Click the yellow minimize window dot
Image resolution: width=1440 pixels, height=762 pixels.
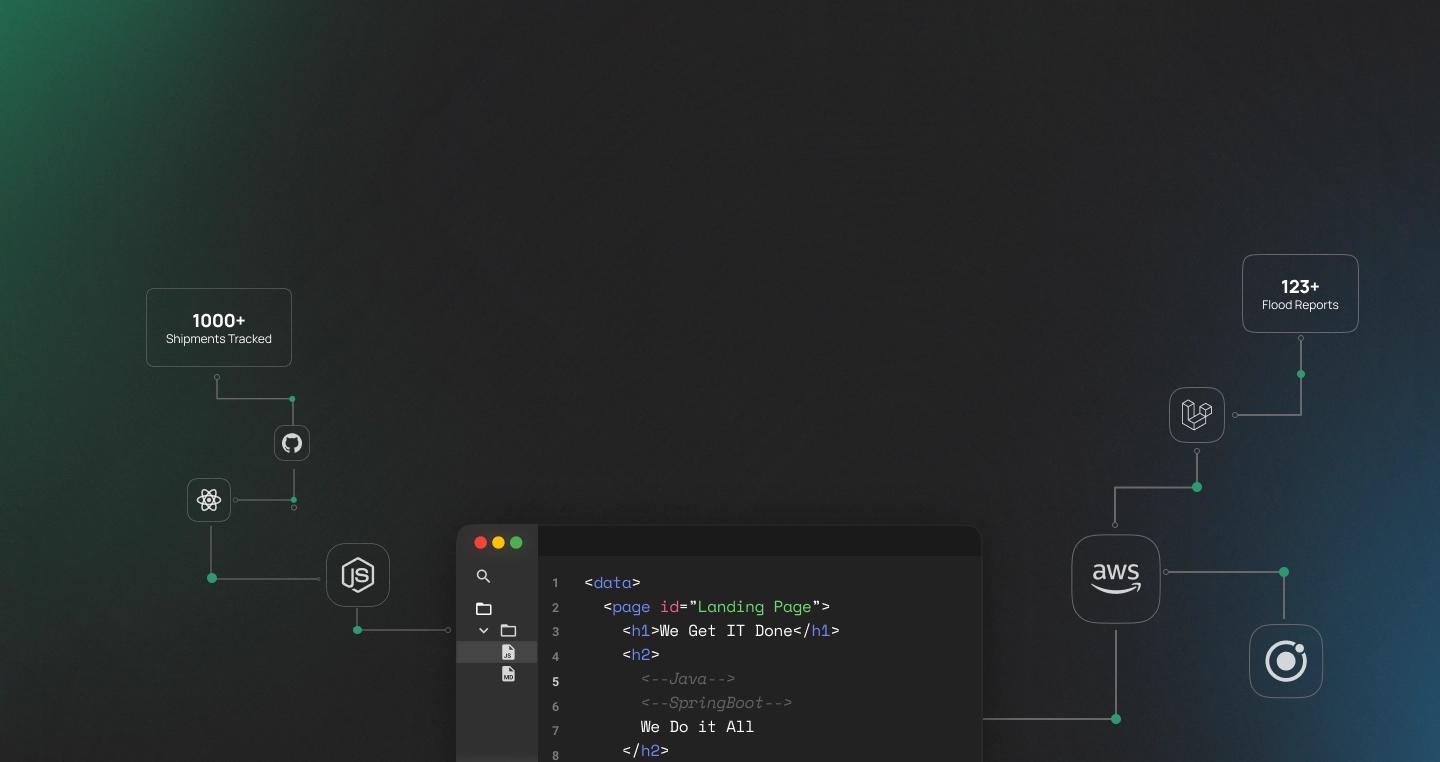[498, 543]
